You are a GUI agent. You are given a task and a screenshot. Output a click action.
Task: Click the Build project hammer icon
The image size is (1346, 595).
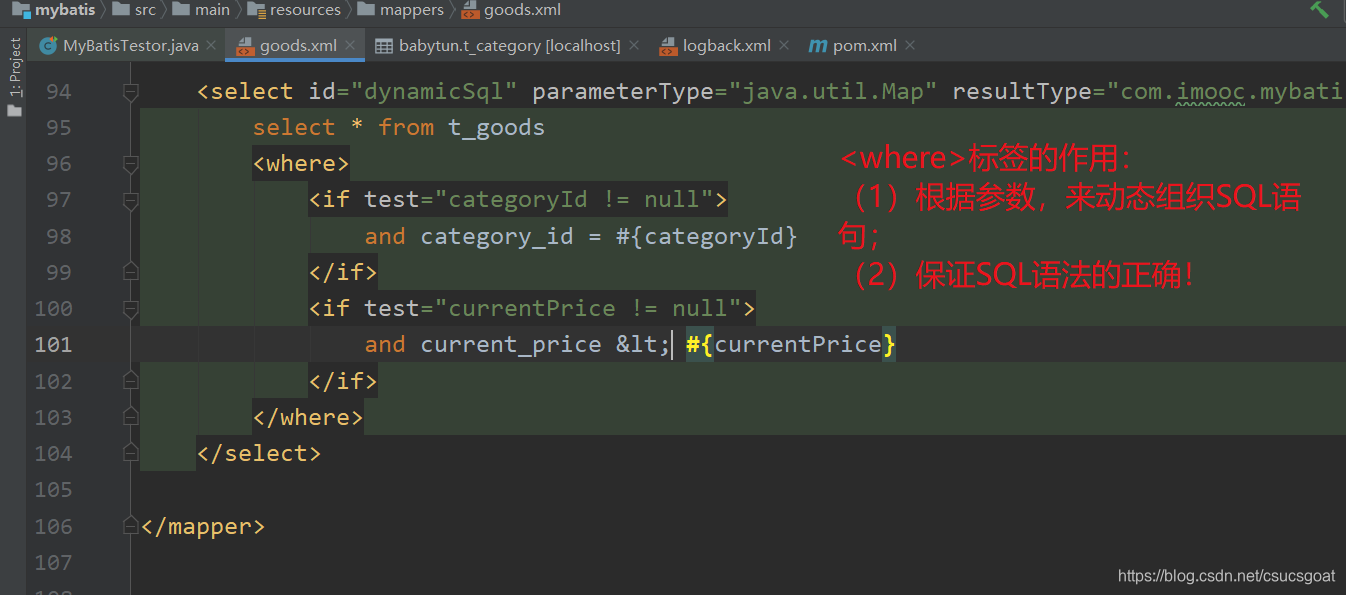[1320, 9]
